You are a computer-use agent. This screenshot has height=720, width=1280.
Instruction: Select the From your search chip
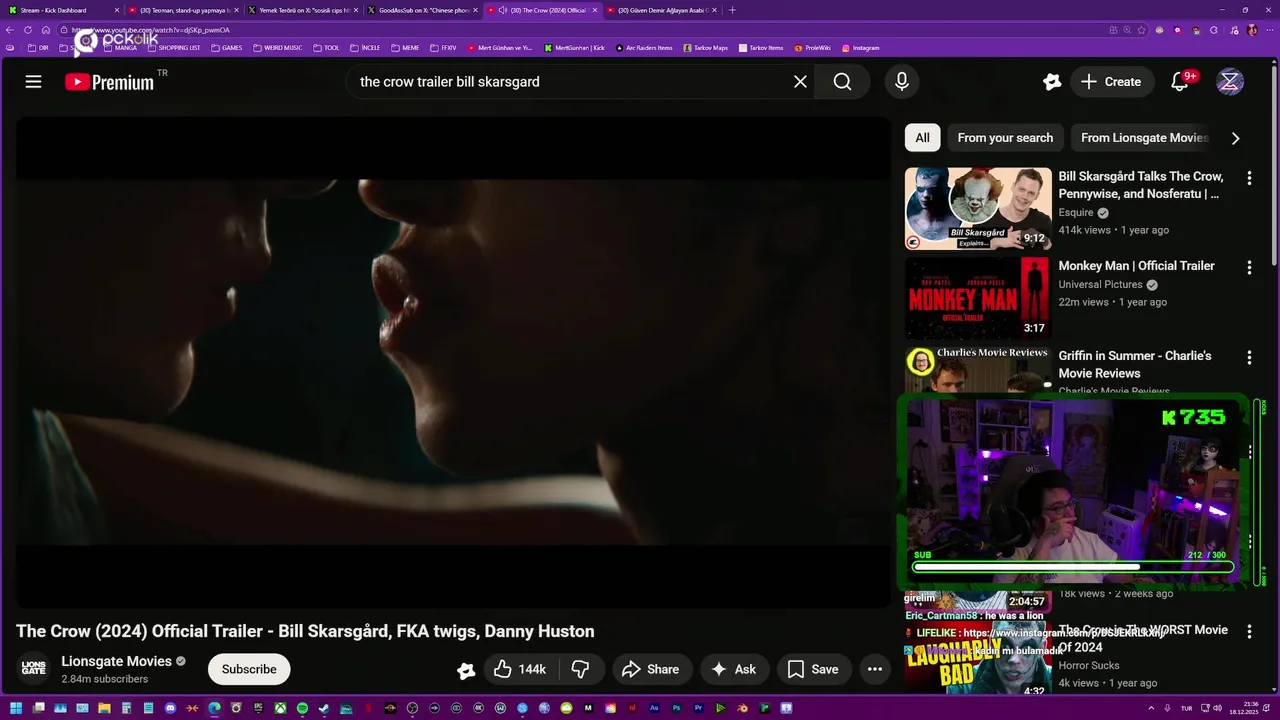point(1005,138)
